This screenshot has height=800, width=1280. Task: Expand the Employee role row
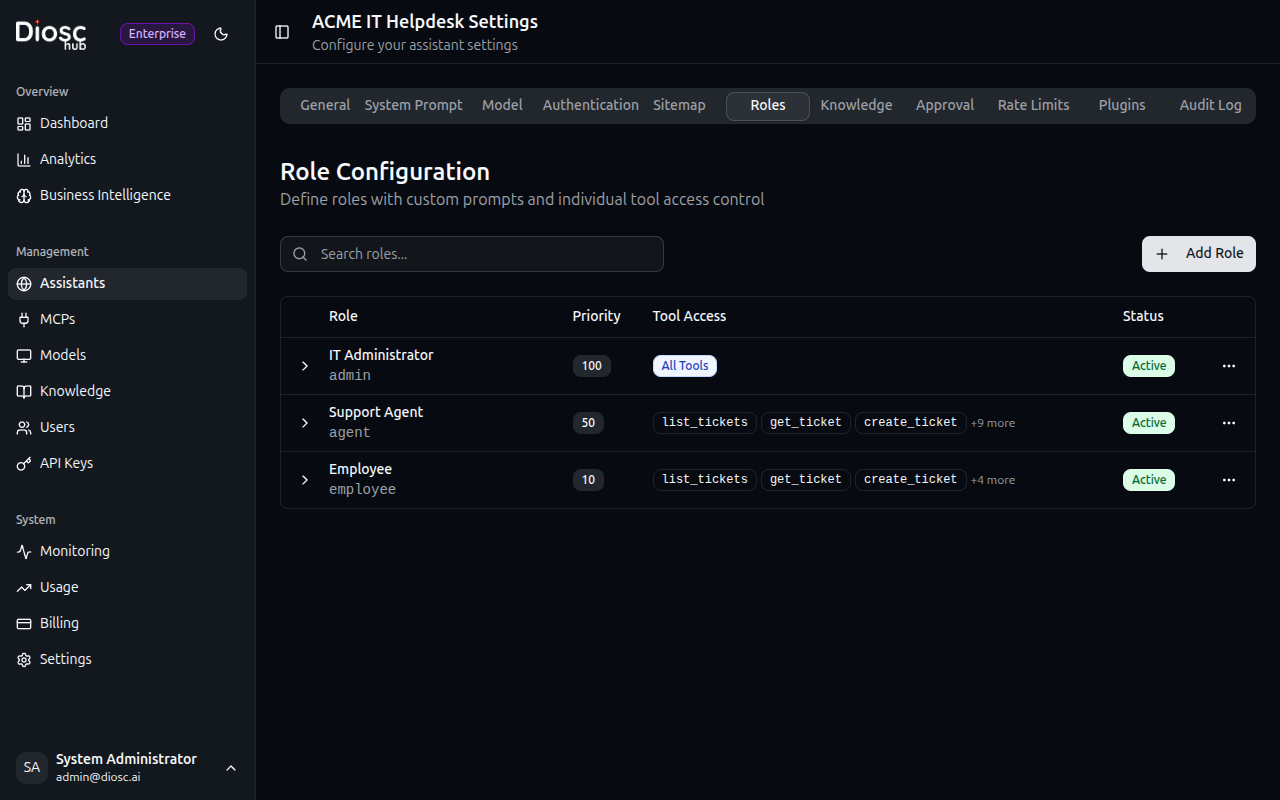(305, 480)
